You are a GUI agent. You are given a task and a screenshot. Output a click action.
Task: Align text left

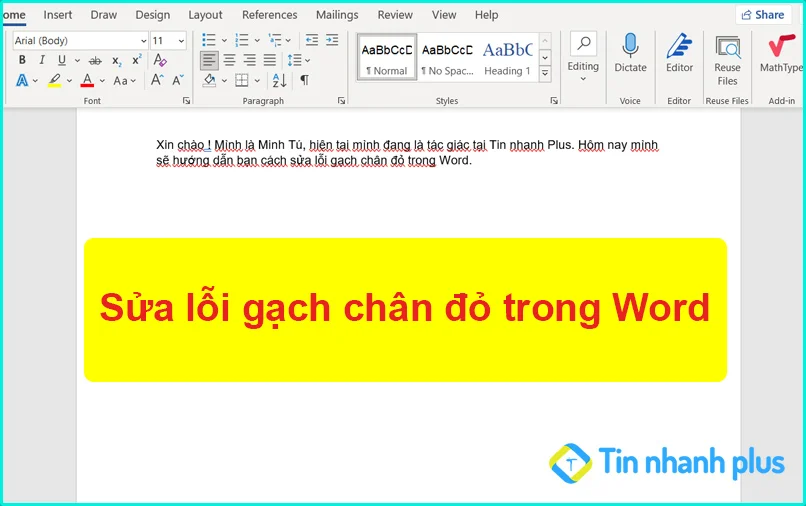click(209, 61)
